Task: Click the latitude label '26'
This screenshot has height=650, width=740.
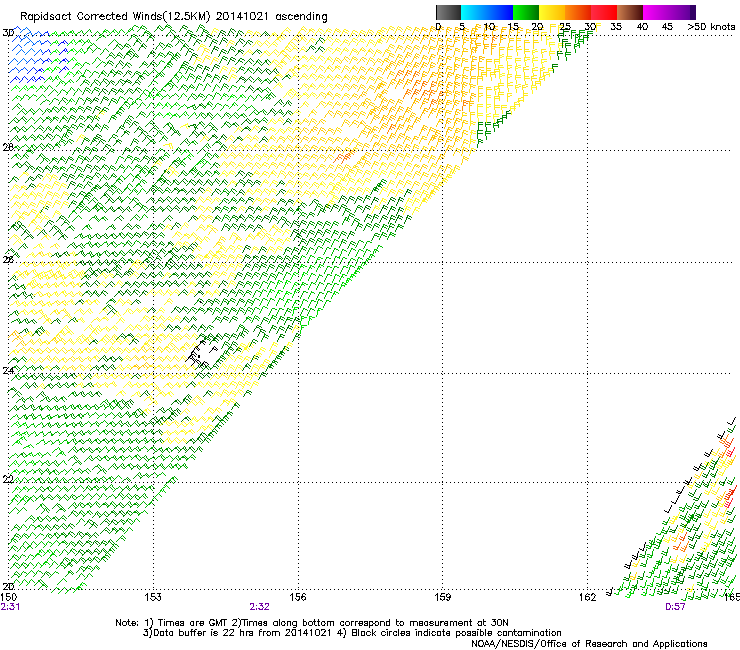Action: tap(8, 260)
